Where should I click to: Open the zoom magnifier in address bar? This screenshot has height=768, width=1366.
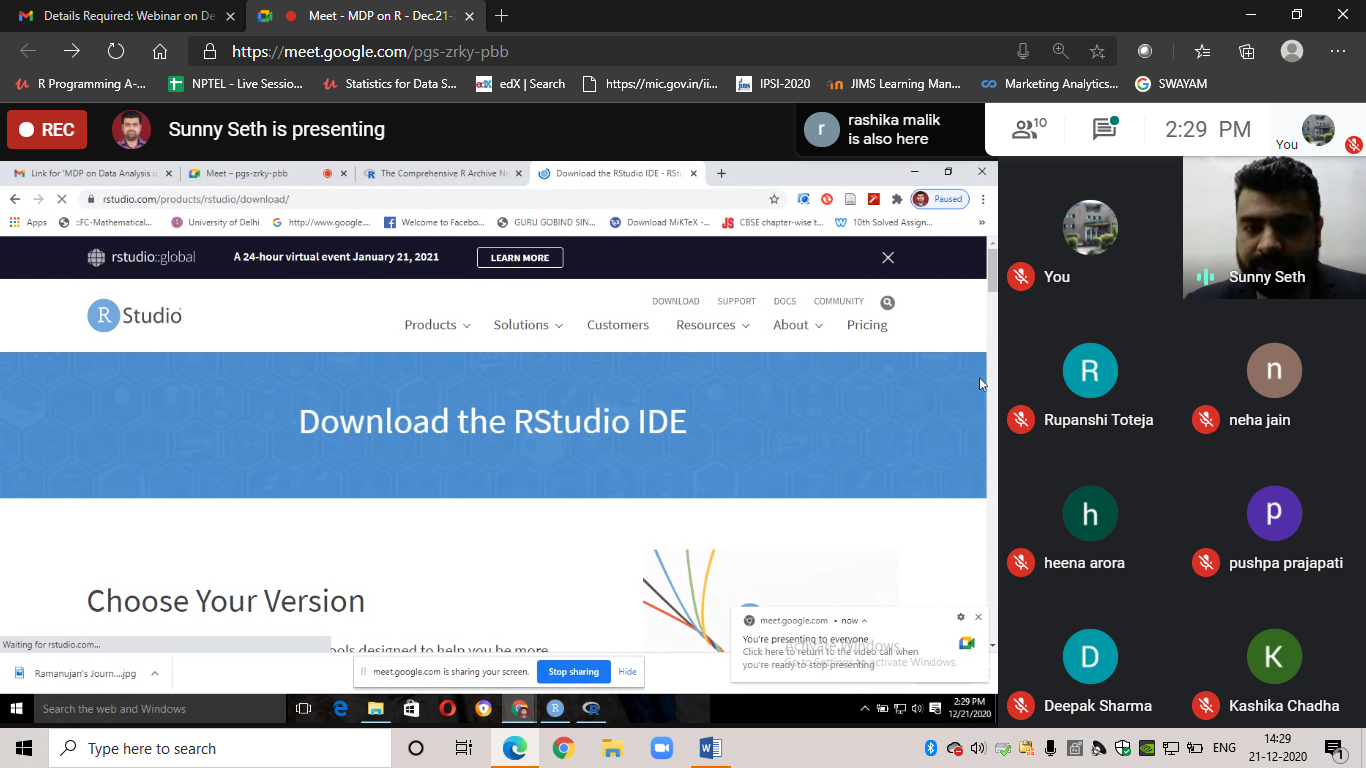pyautogui.click(x=1060, y=51)
